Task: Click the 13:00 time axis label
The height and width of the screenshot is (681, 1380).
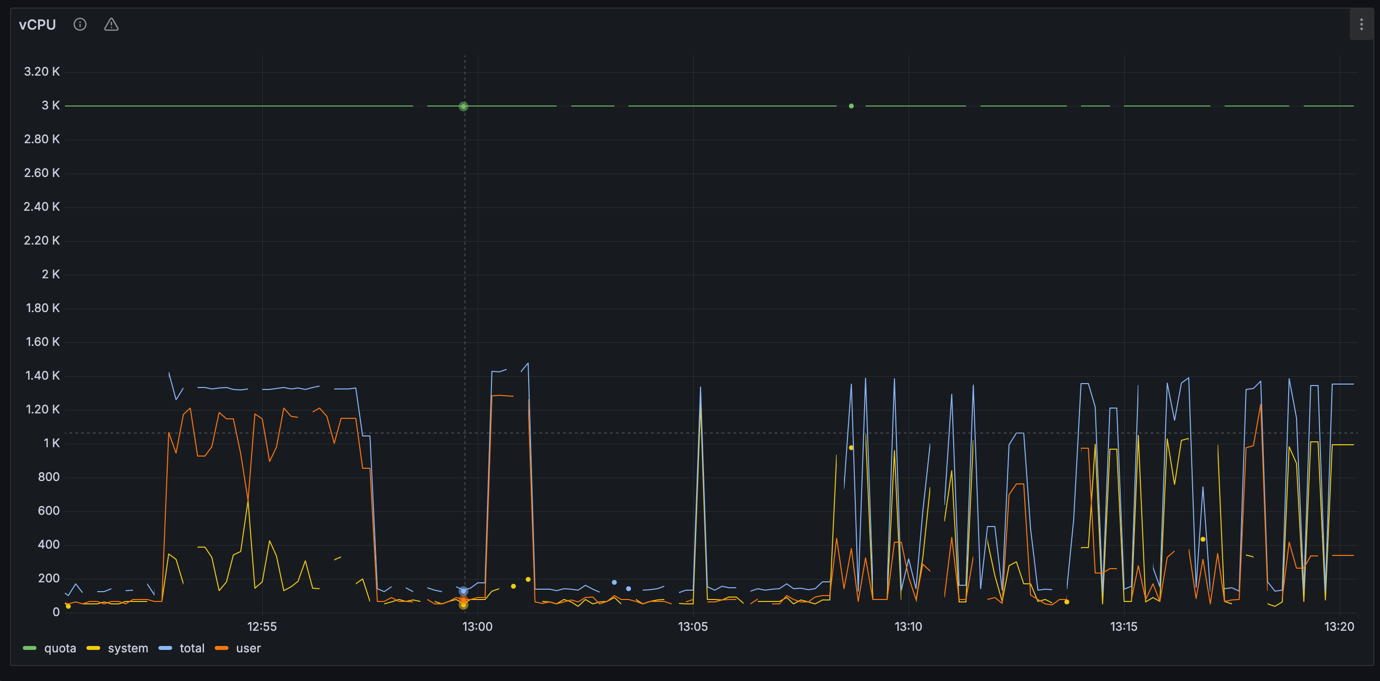Action: [477, 627]
